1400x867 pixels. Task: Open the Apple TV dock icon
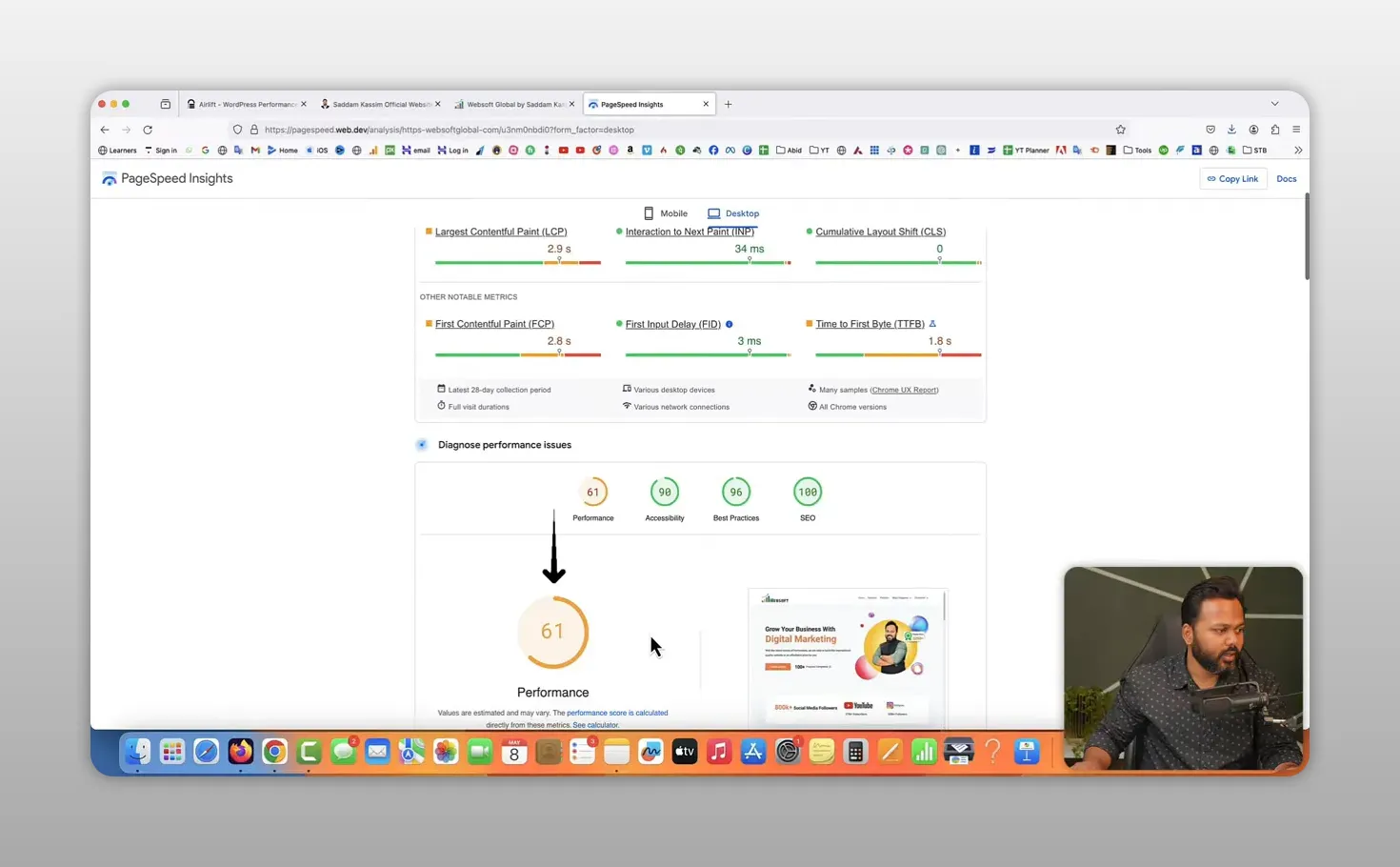click(x=685, y=752)
